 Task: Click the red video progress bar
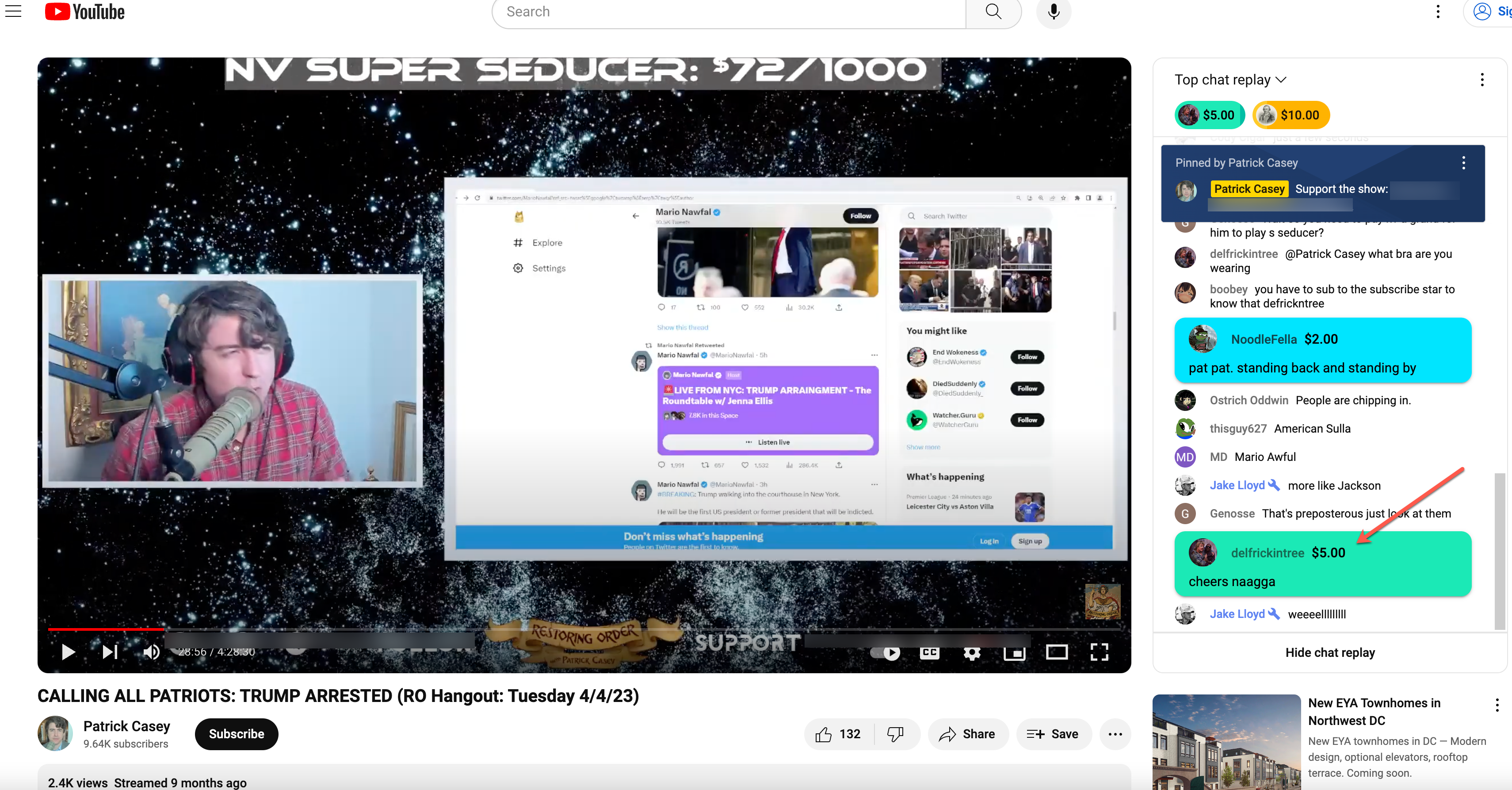(x=106, y=629)
